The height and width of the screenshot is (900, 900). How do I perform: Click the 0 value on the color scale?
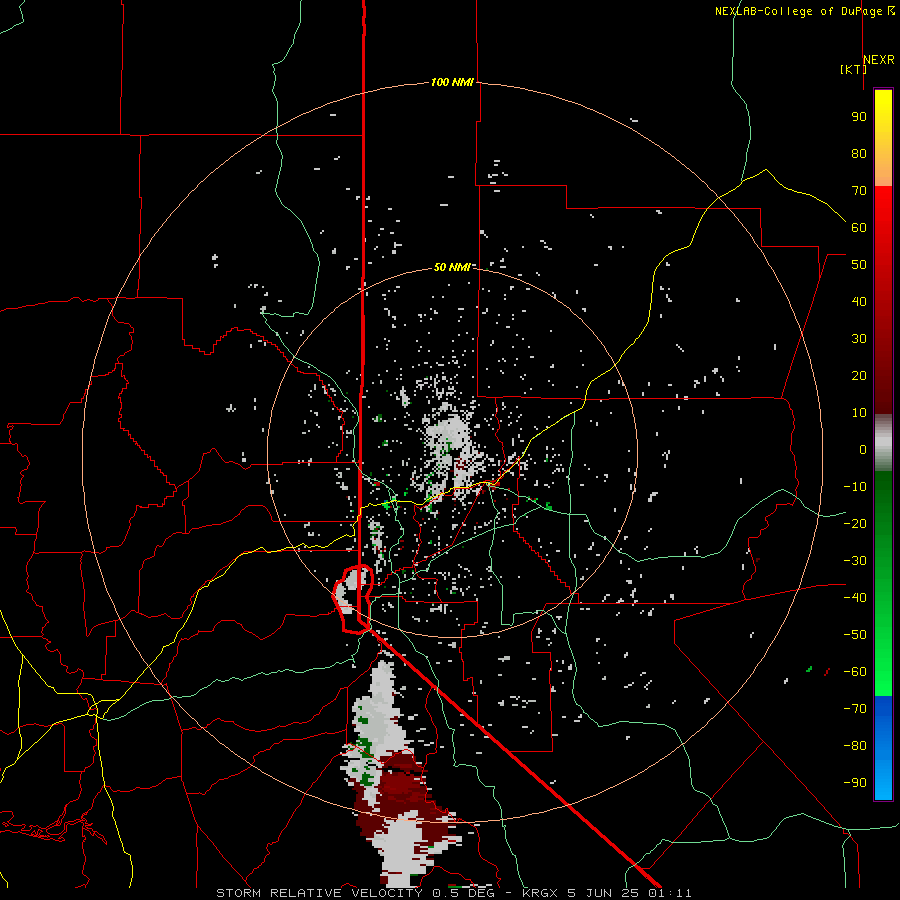[863, 450]
